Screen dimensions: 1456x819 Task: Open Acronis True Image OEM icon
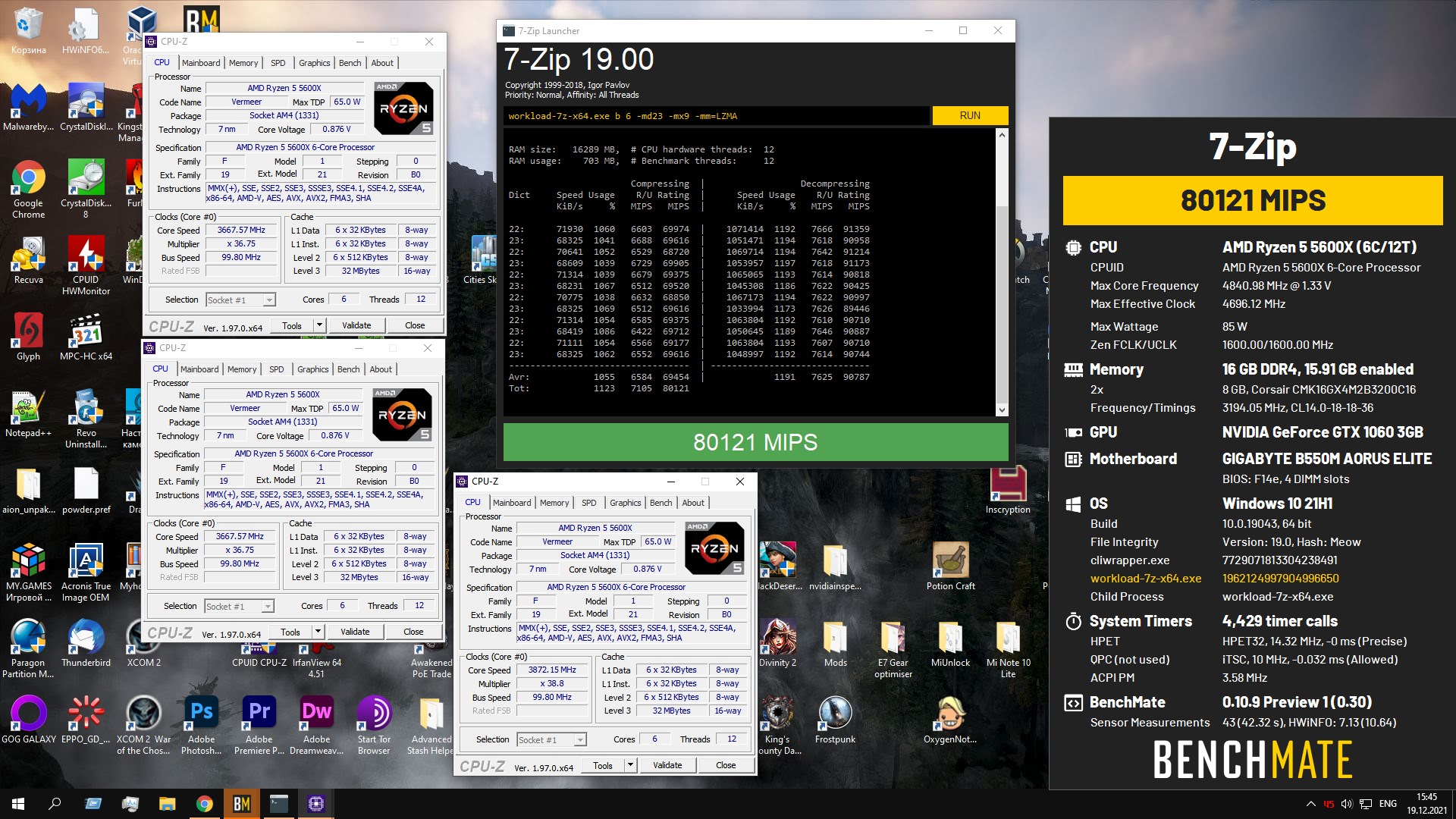click(86, 572)
